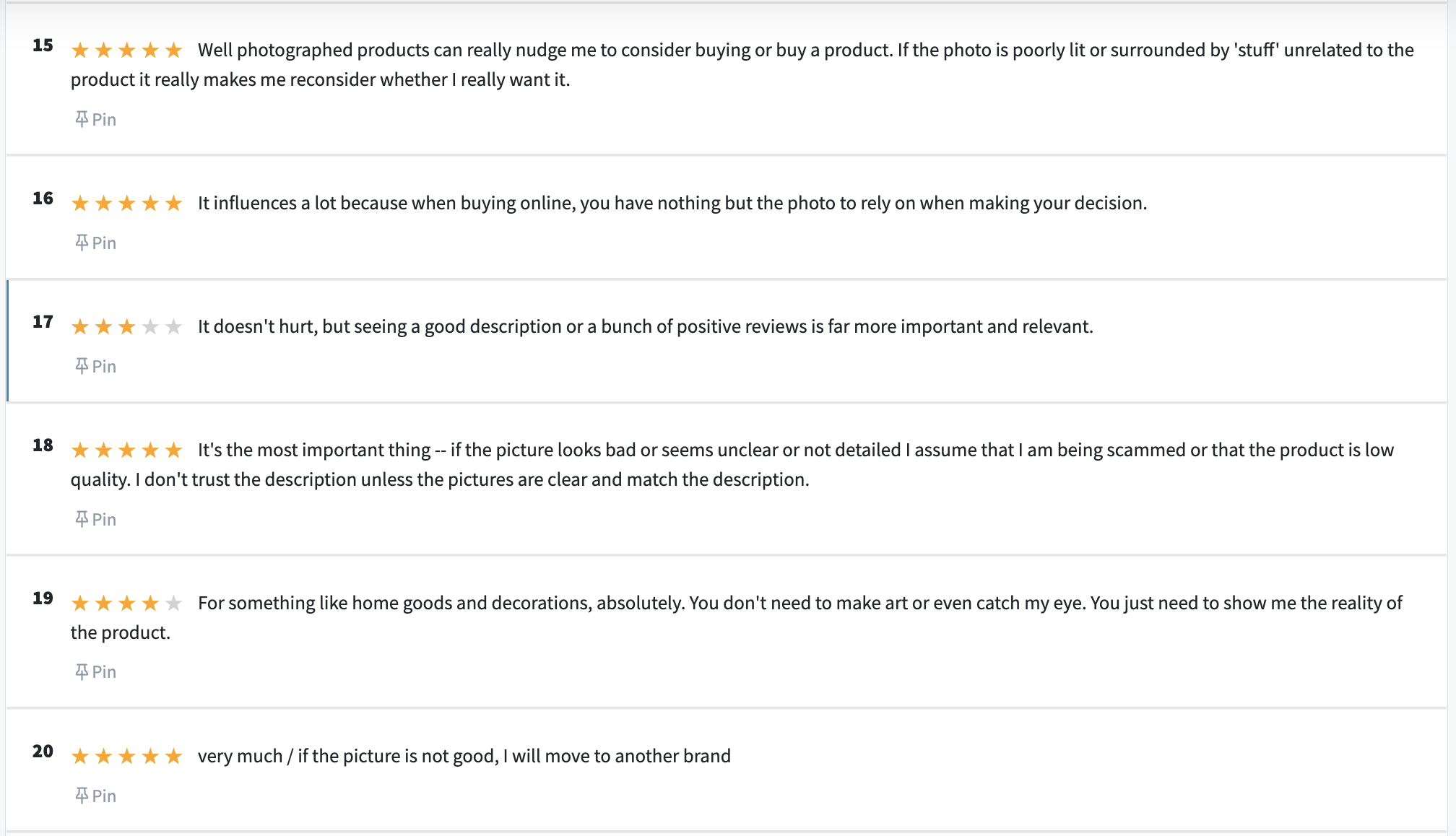Click response number 15 label
This screenshot has width=1456, height=836.
pos(43,45)
